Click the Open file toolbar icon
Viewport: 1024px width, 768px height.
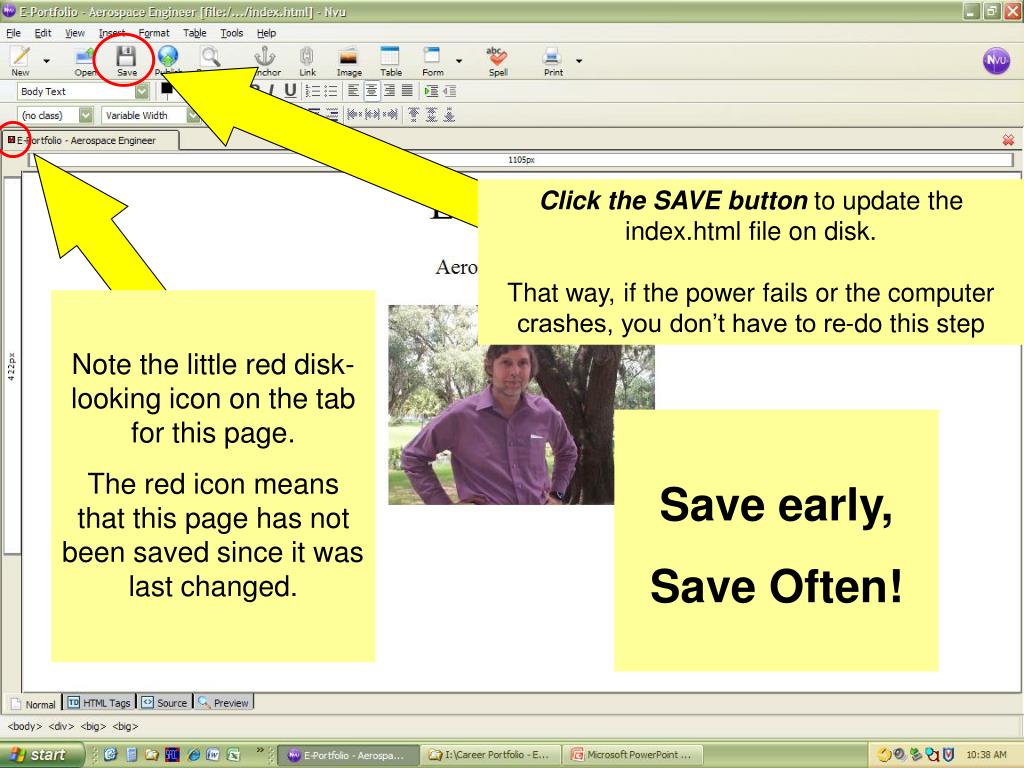coord(85,59)
